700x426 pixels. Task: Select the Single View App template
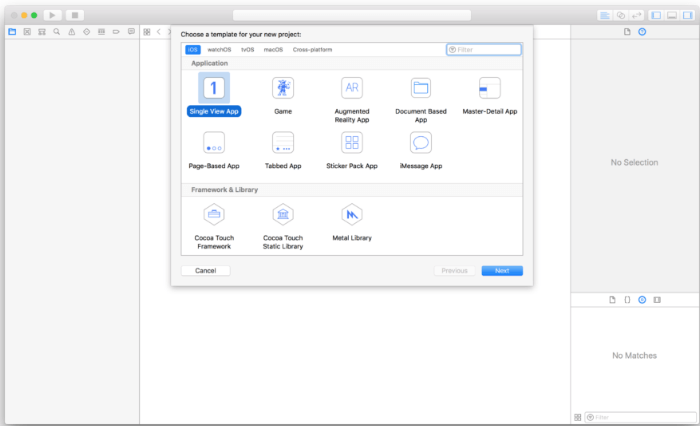pyautogui.click(x=214, y=90)
